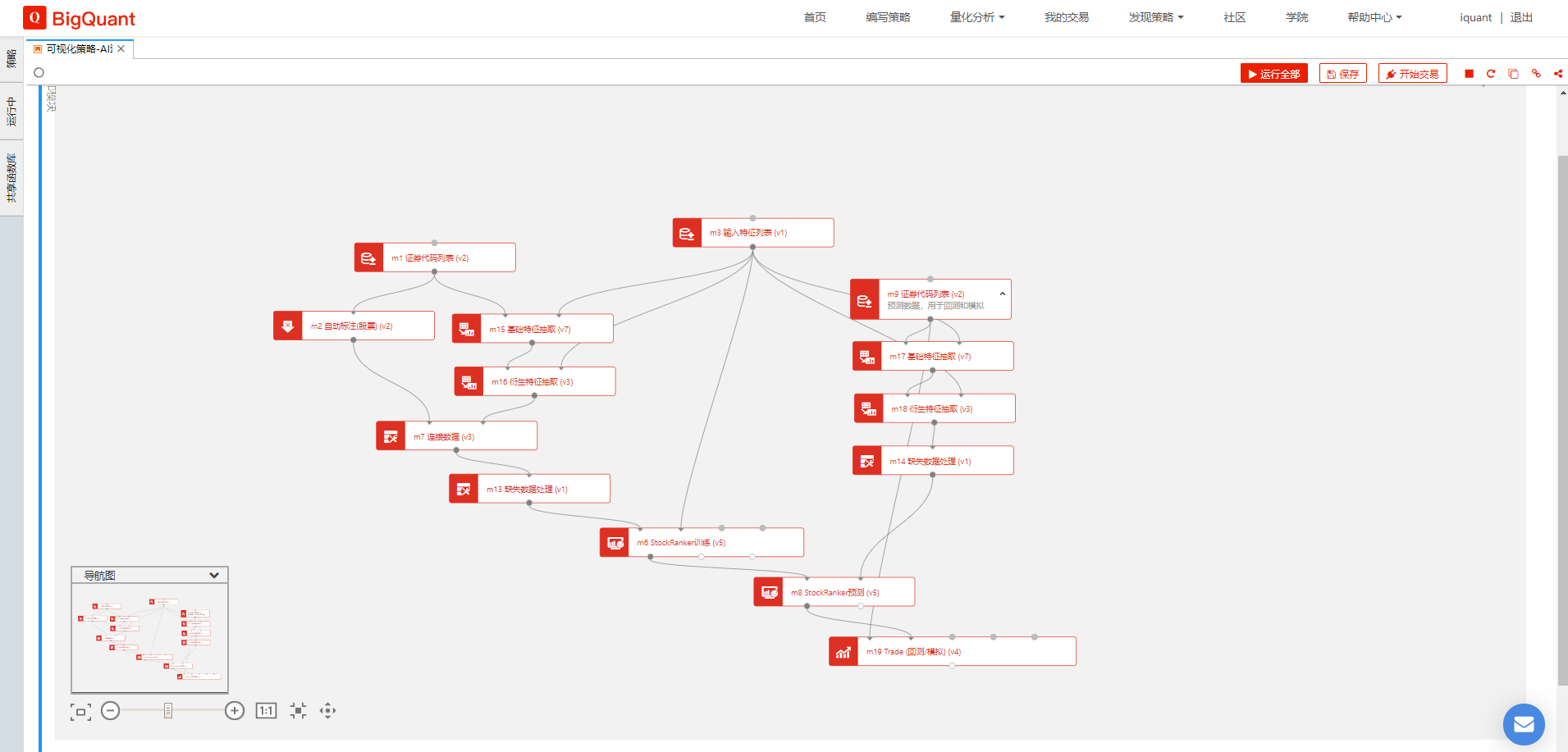Click the m9 证券代码列表 node icon
This screenshot has height=752, width=1568.
point(865,300)
